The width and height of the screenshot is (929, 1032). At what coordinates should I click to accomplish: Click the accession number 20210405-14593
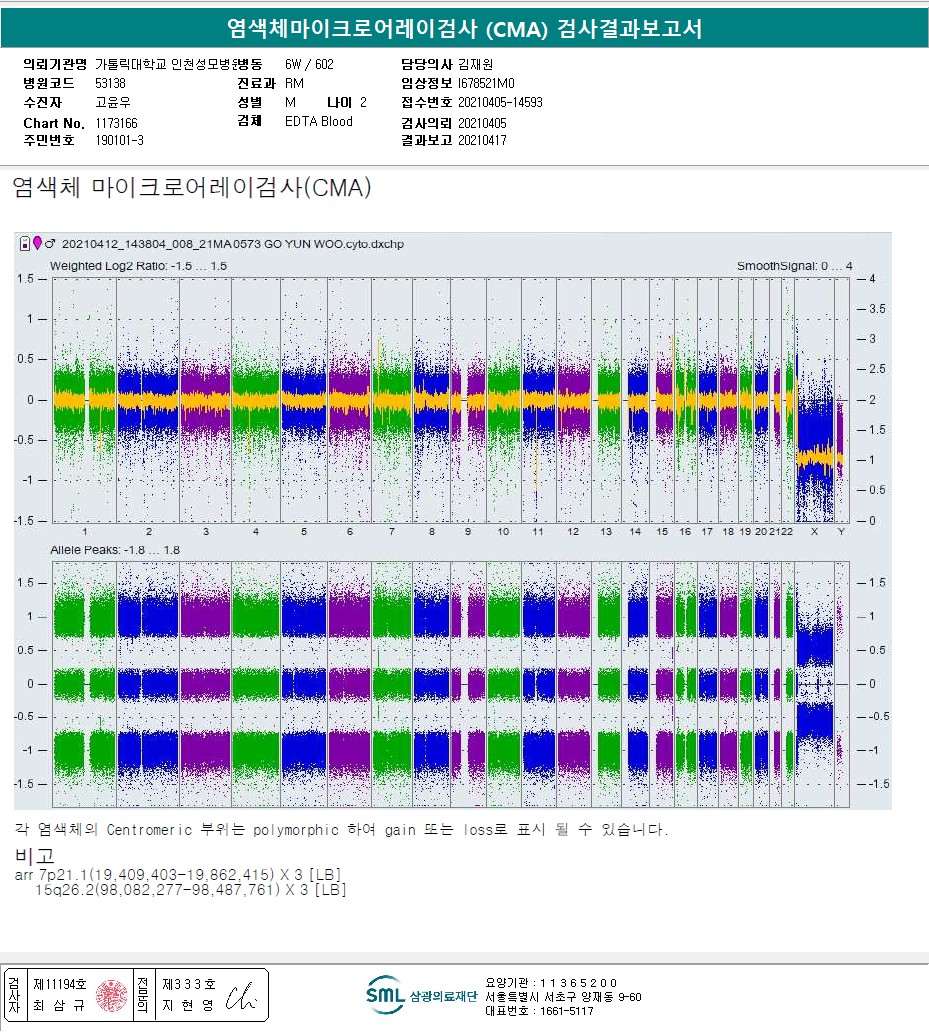(x=500, y=103)
